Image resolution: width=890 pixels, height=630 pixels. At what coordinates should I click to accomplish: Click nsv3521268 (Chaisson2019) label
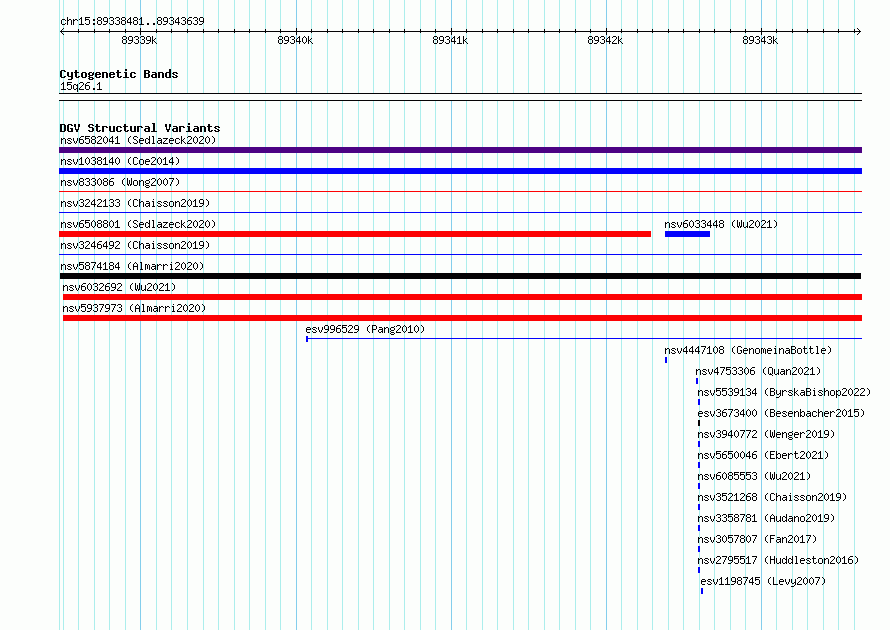click(x=772, y=497)
